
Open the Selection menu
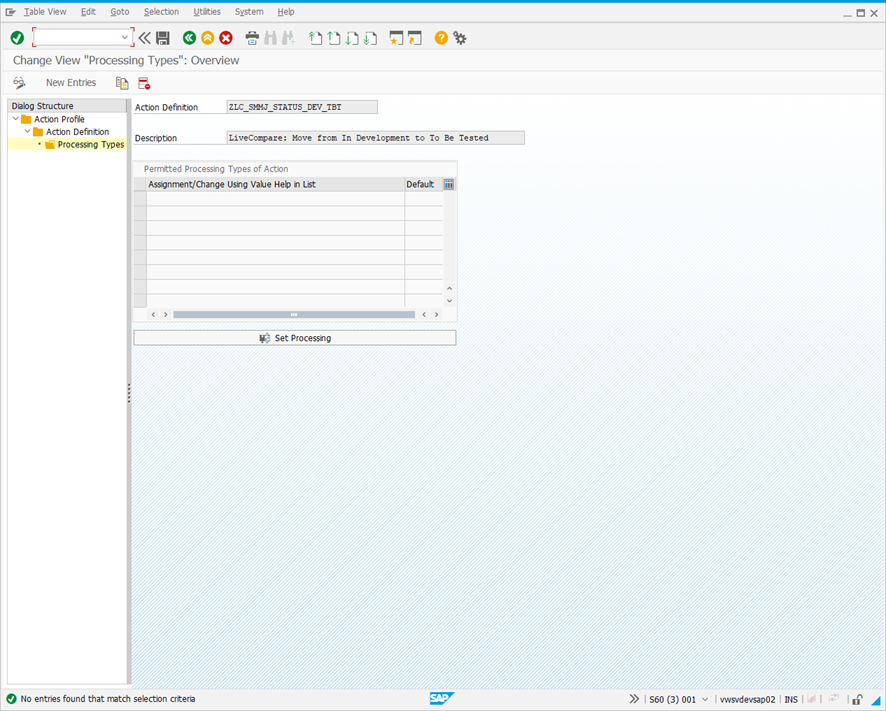tap(161, 12)
